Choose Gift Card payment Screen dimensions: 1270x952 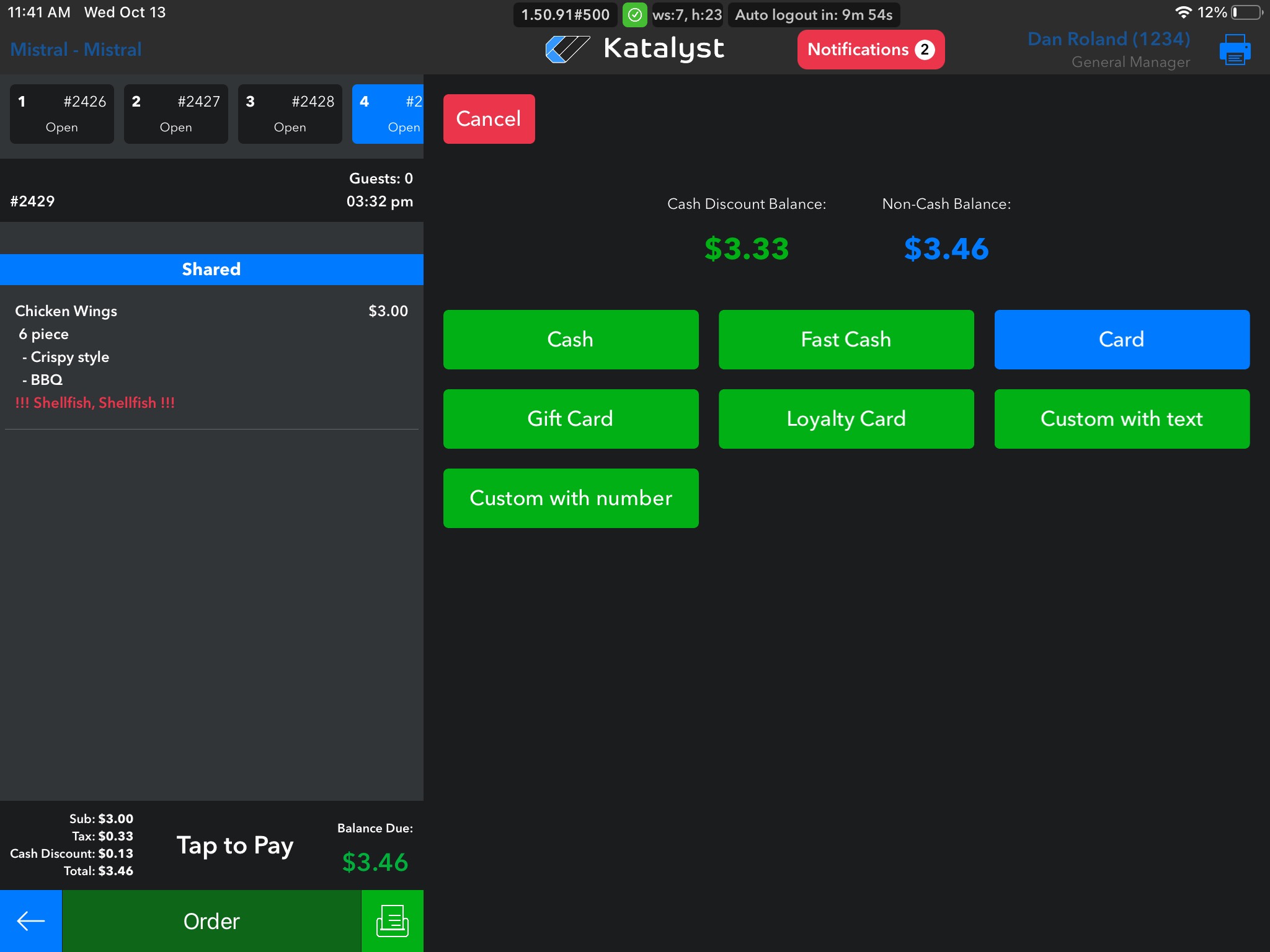[571, 419]
